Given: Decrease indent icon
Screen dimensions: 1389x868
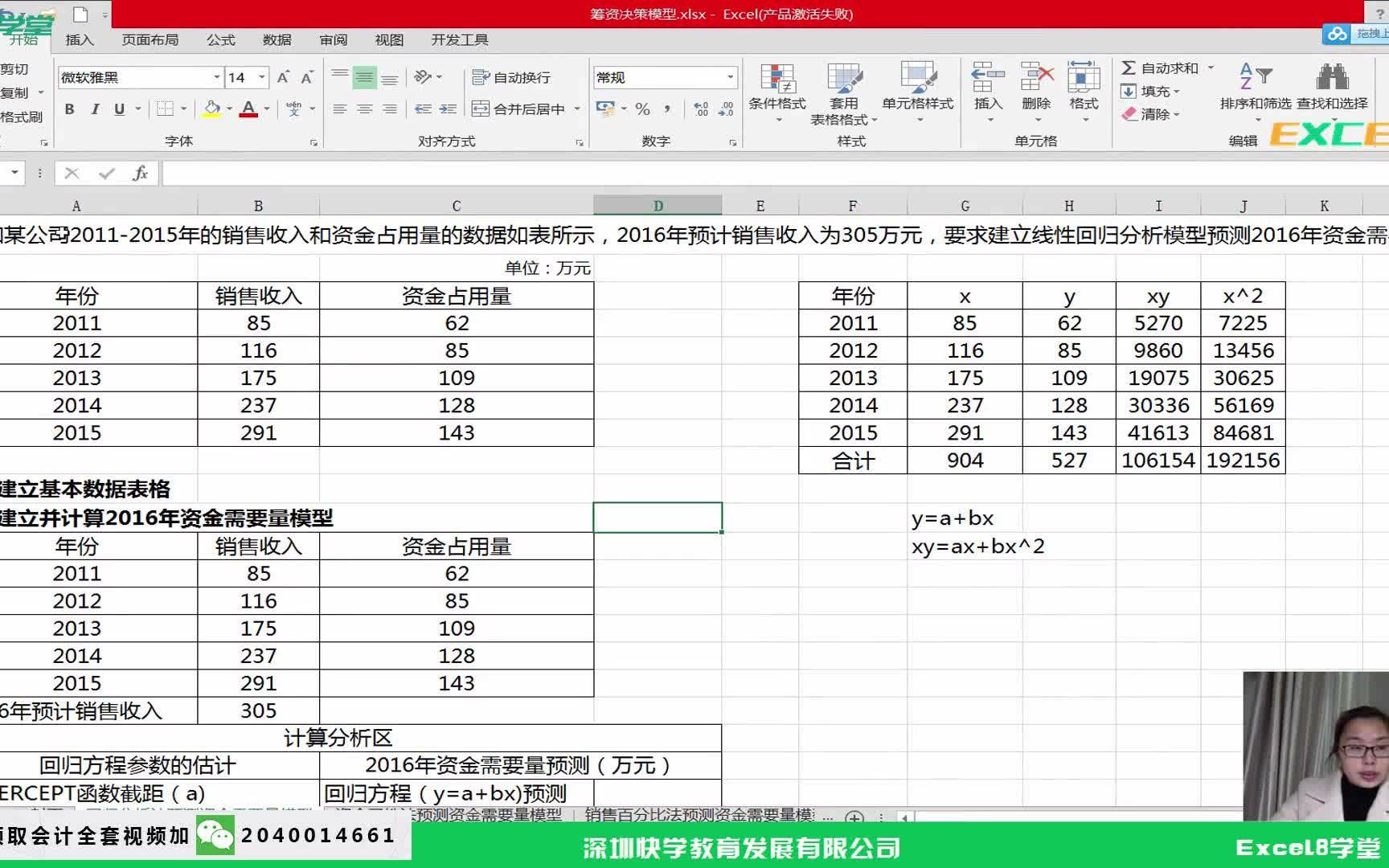Looking at the screenshot, I should tap(424, 109).
